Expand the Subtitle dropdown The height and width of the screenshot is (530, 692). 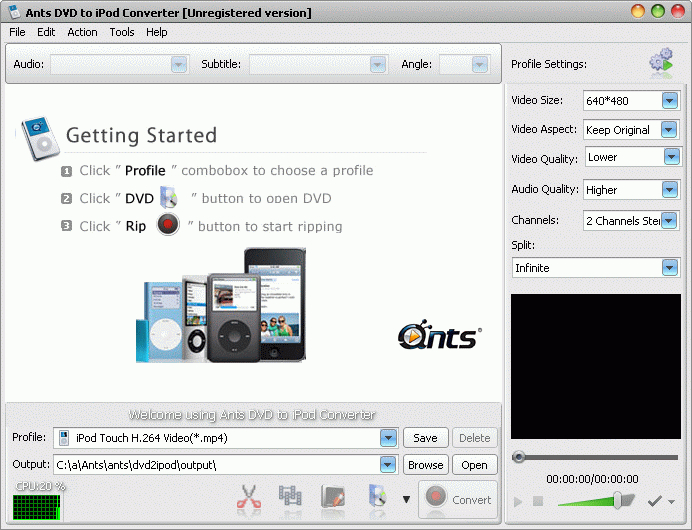[378, 64]
